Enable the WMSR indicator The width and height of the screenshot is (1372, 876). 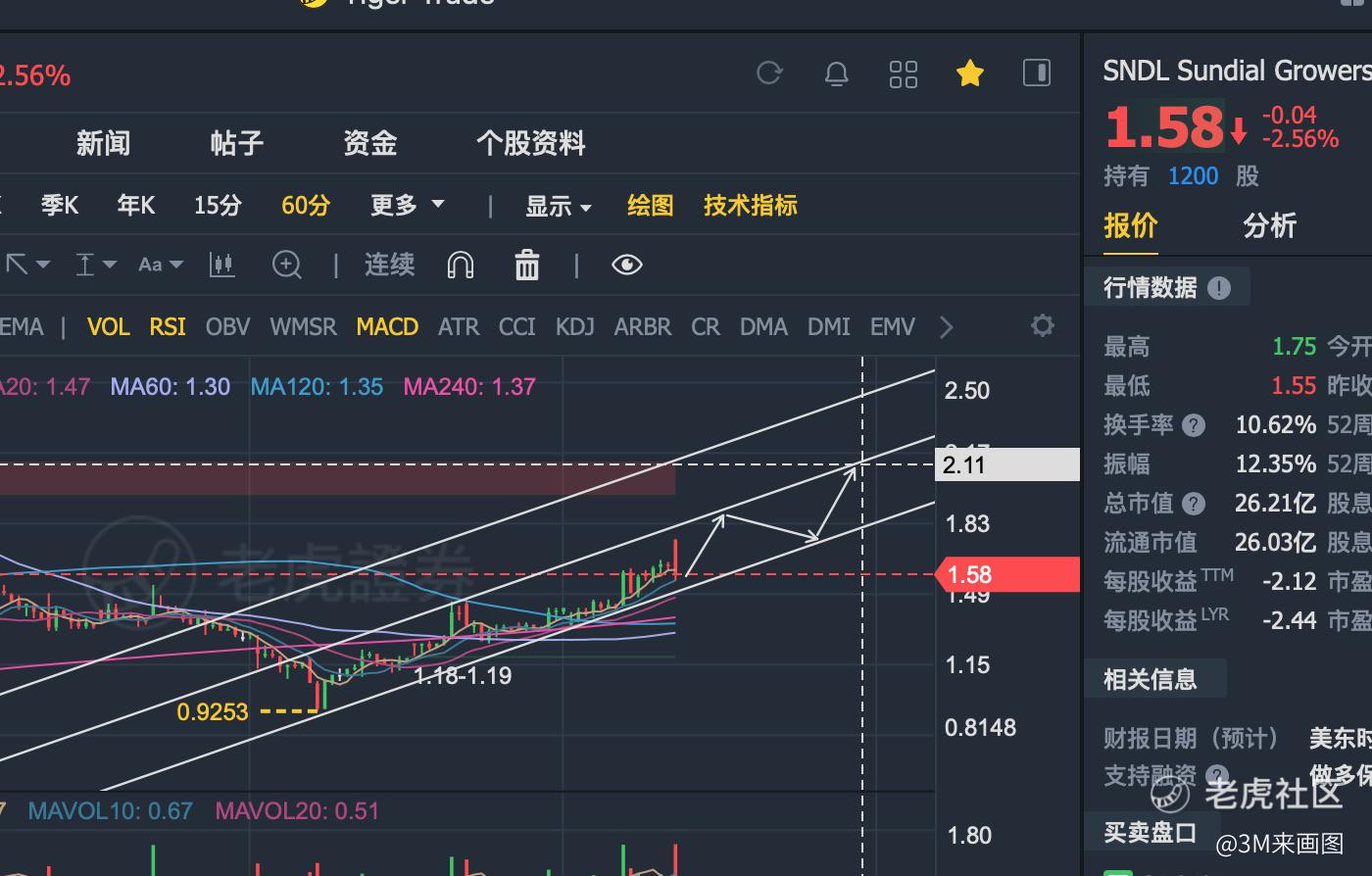pyautogui.click(x=303, y=326)
